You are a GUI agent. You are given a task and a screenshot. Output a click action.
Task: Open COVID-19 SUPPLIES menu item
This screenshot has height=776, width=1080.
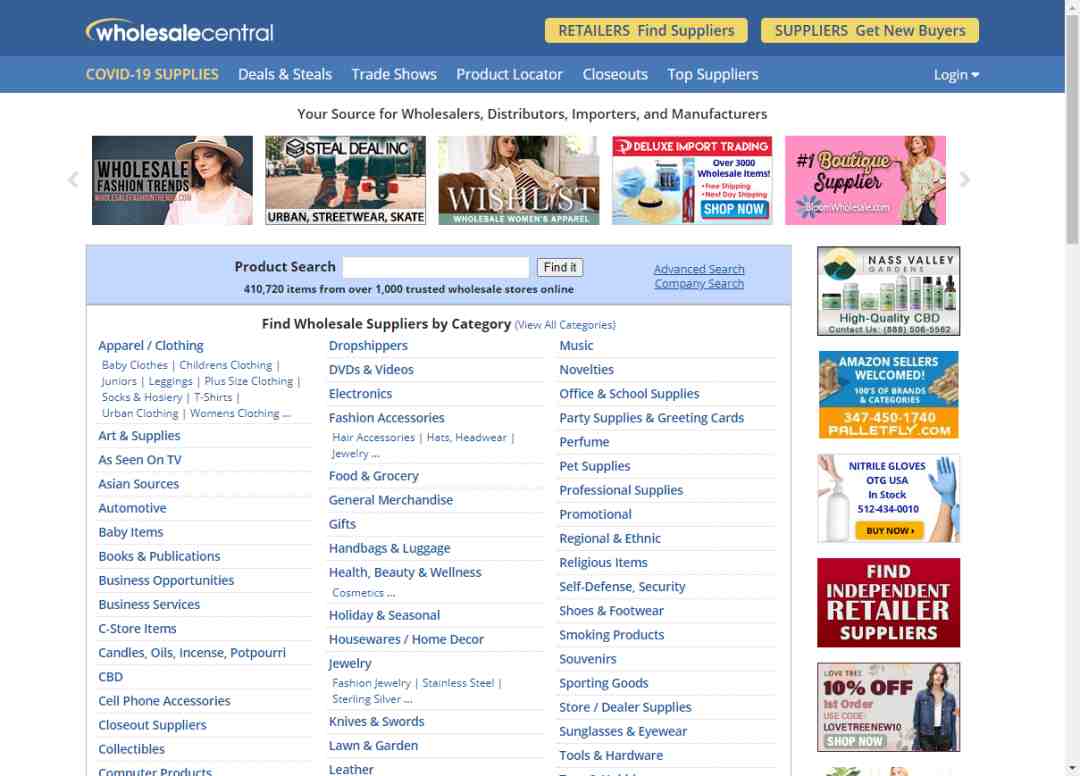click(152, 74)
